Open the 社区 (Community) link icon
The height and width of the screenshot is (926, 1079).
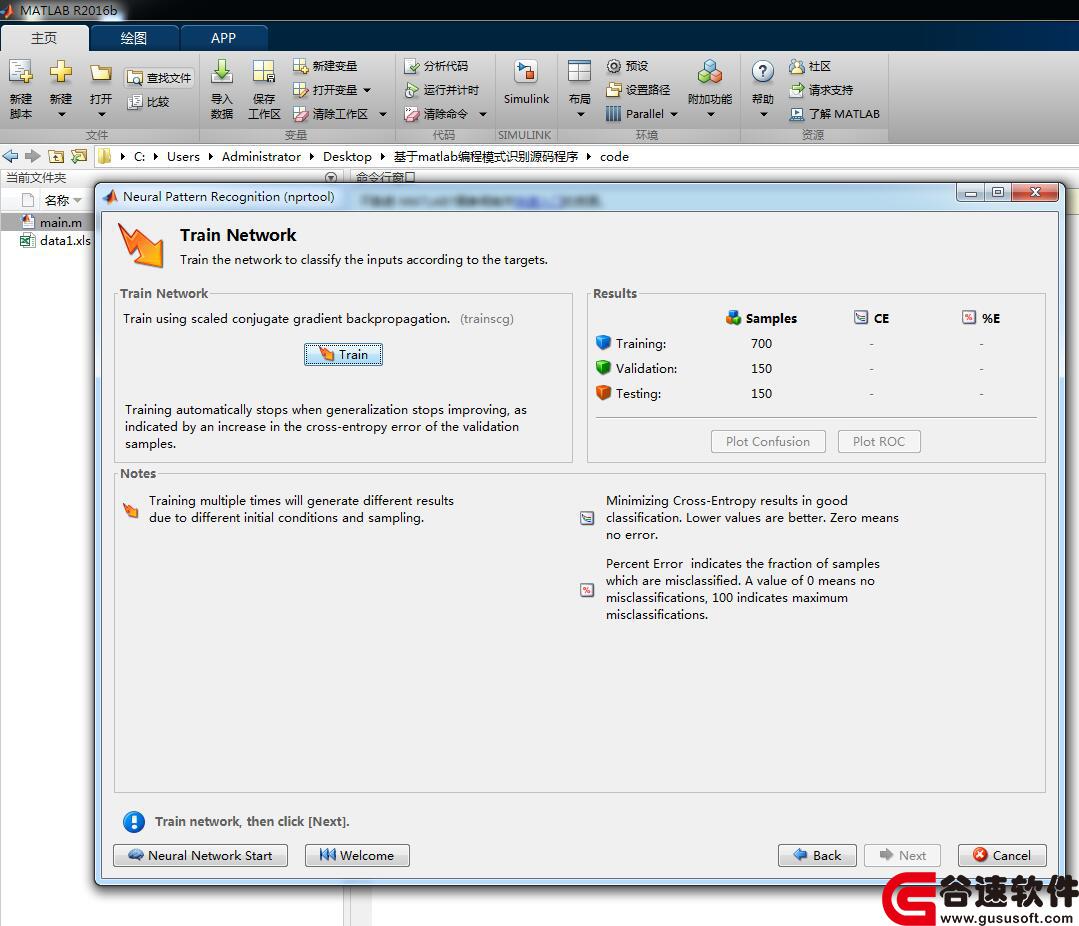click(797, 66)
